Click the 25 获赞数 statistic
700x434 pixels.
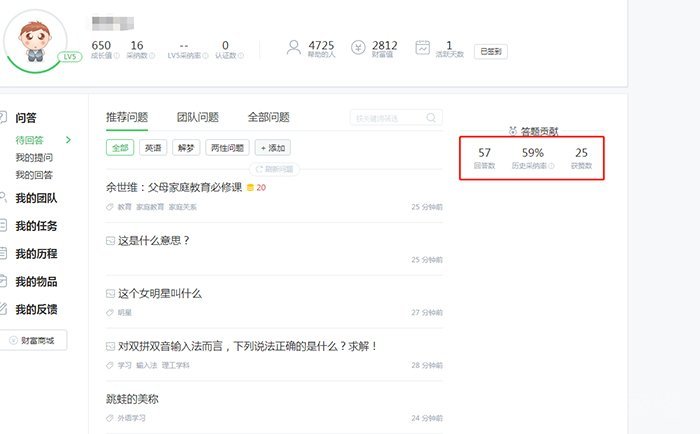click(x=581, y=158)
